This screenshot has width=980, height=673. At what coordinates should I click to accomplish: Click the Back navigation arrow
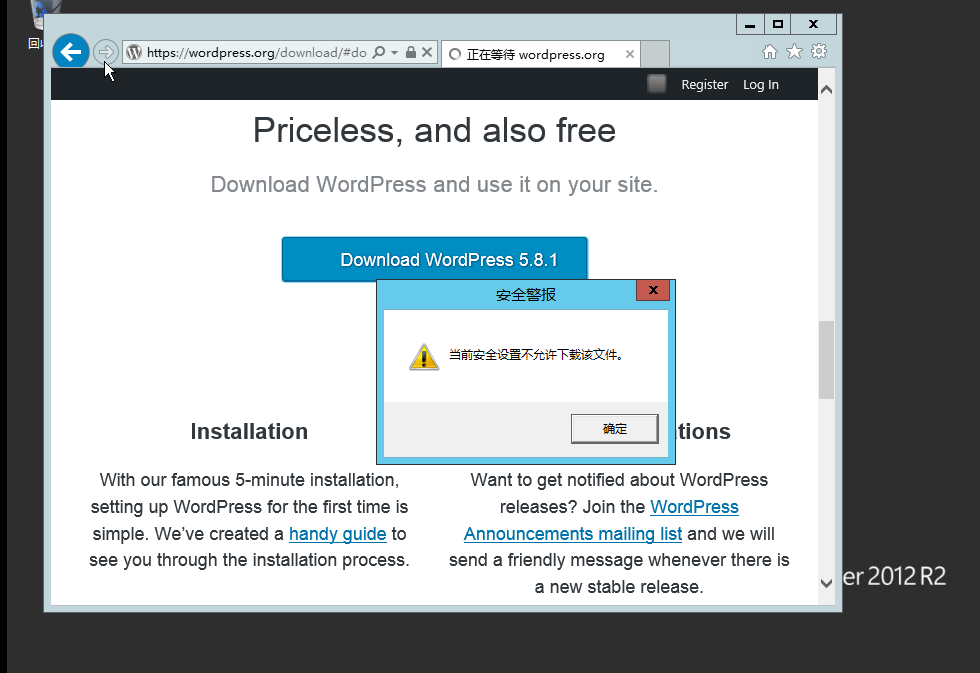pos(70,51)
